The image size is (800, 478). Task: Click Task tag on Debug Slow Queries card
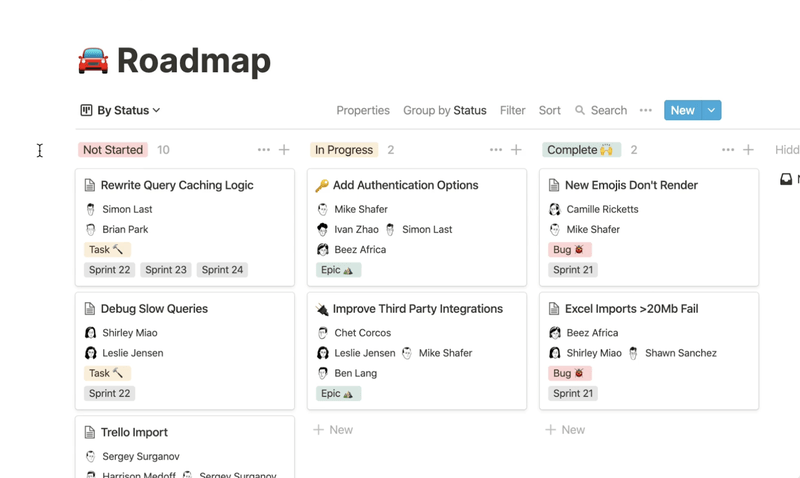[107, 373]
